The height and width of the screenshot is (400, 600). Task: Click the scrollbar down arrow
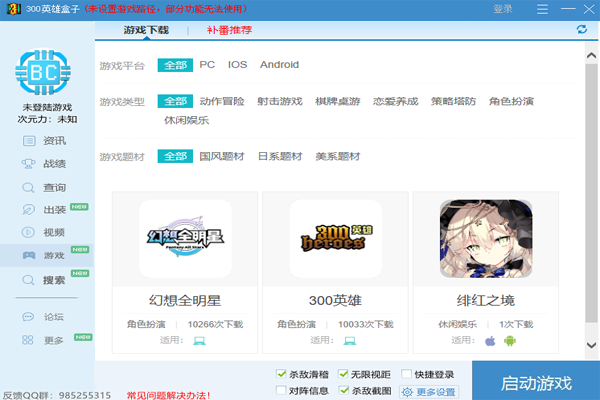[591, 344]
